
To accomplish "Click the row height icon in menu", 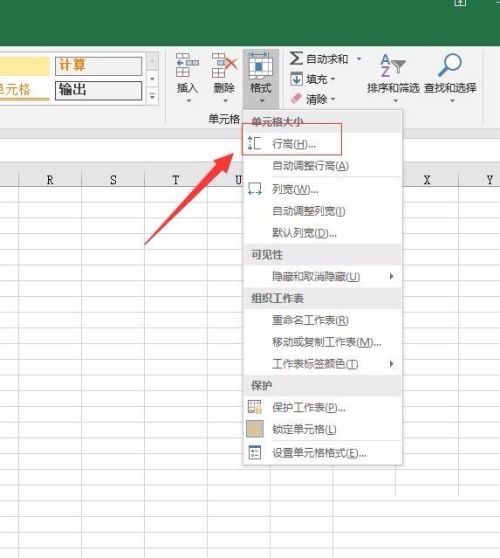I will (x=254, y=143).
